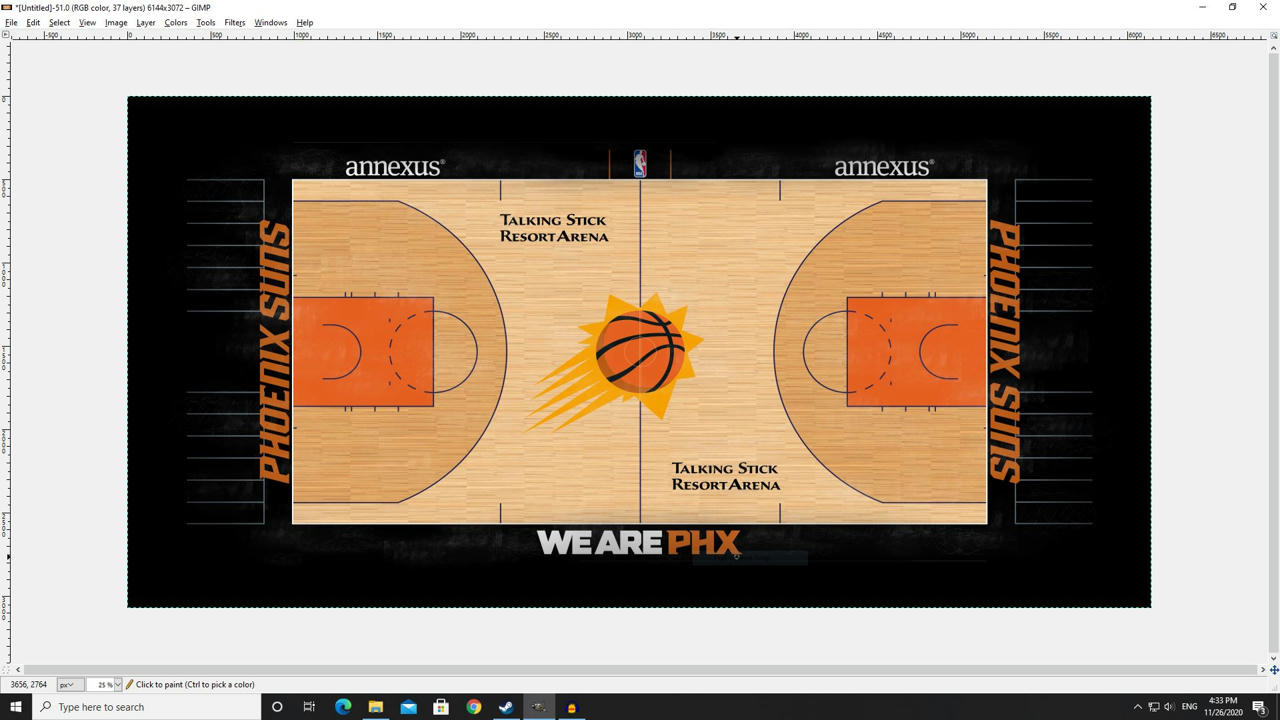Click the left vertical 'PHOENIX SUNS' lettering
Screen dimensions: 1280x720
(274, 351)
